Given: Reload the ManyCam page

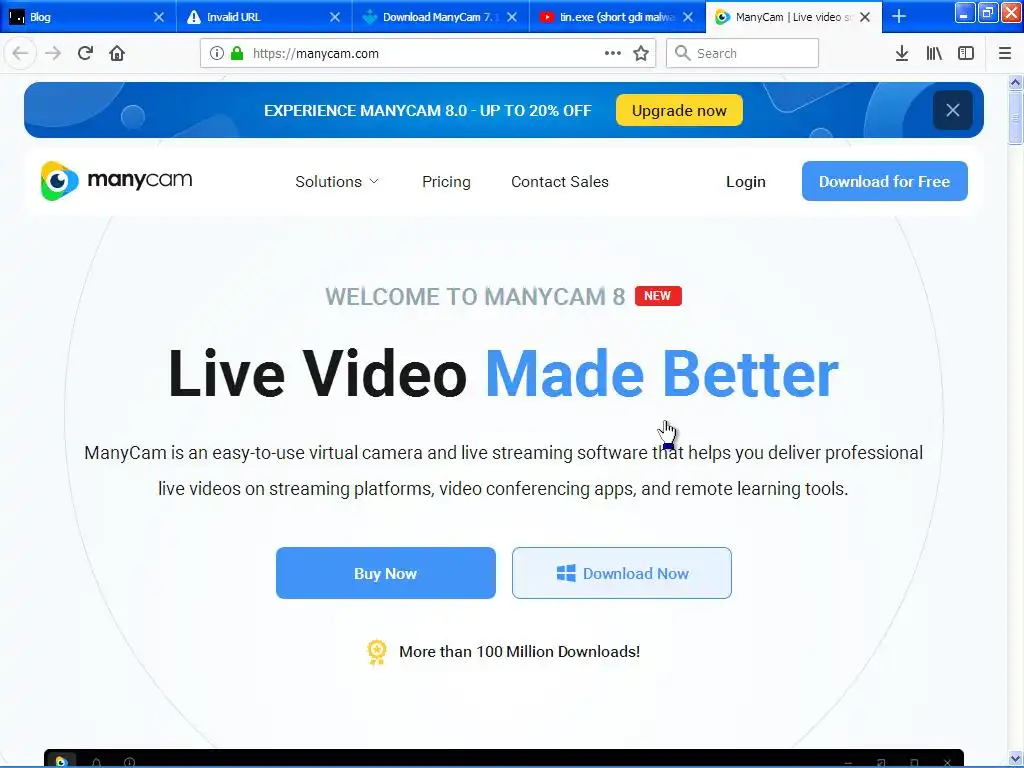Looking at the screenshot, I should [x=85, y=53].
